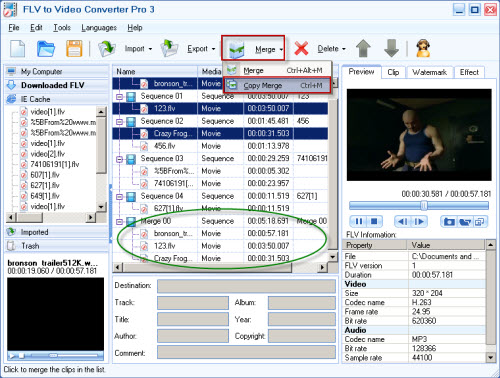Viewport: 500px width, 378px height.
Task: Switch to the Effect tab
Action: 469,72
